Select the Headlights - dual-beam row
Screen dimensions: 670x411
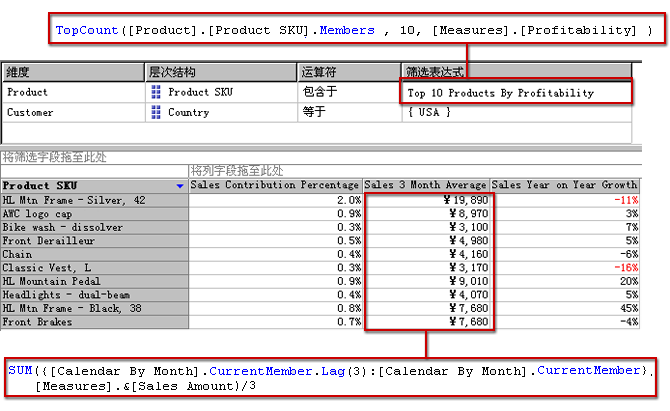coord(94,295)
